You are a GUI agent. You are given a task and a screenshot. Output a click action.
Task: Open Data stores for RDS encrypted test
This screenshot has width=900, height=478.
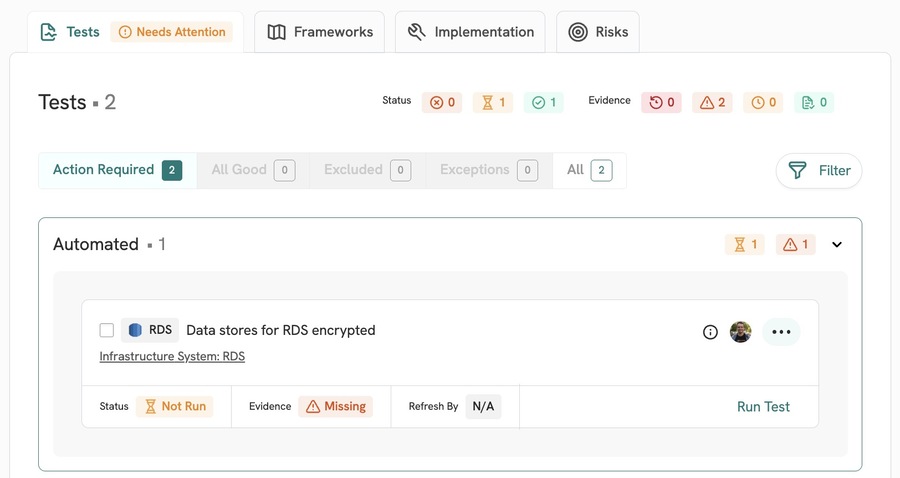(281, 331)
